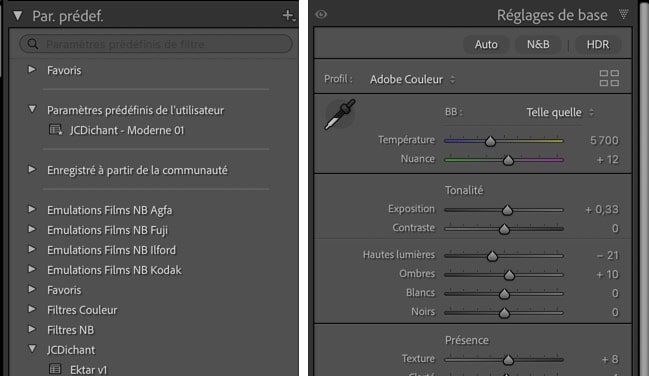Click the preset icon beside JCDichant - Moderne 01

(55, 130)
